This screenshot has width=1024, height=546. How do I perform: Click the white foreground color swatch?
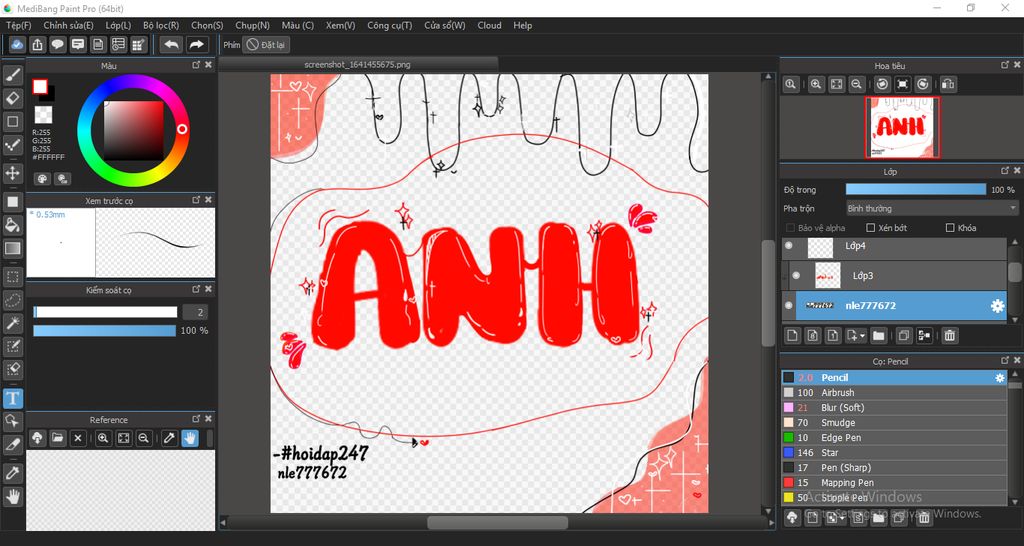click(x=40, y=87)
